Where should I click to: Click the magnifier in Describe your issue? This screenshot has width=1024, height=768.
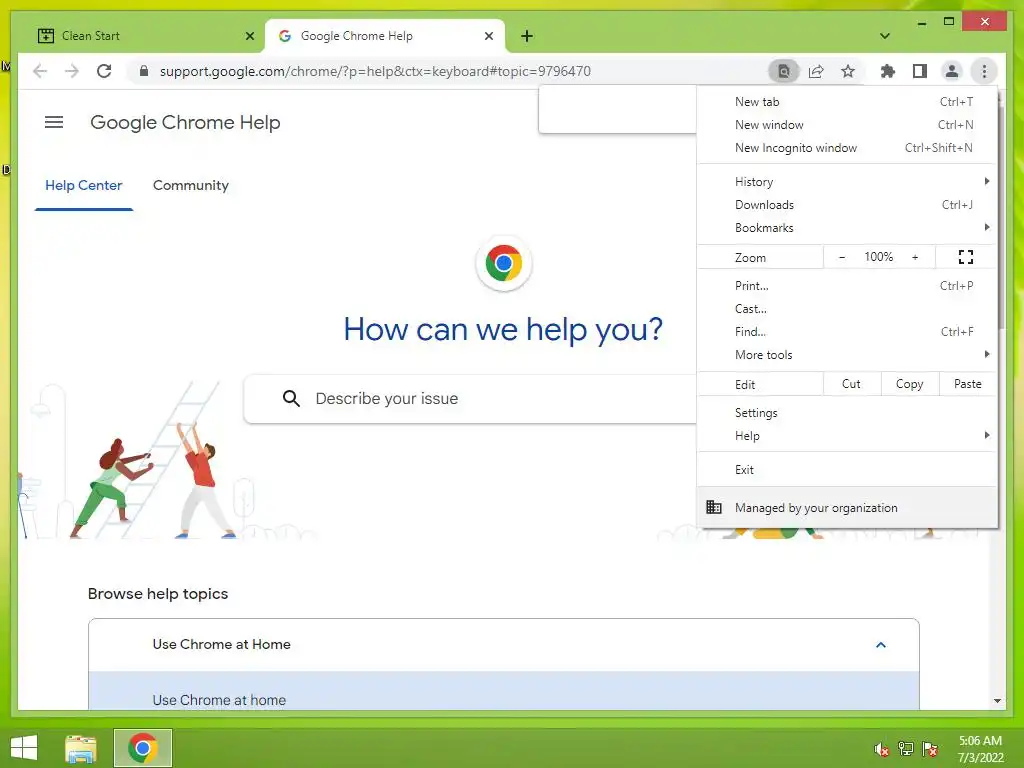(291, 398)
